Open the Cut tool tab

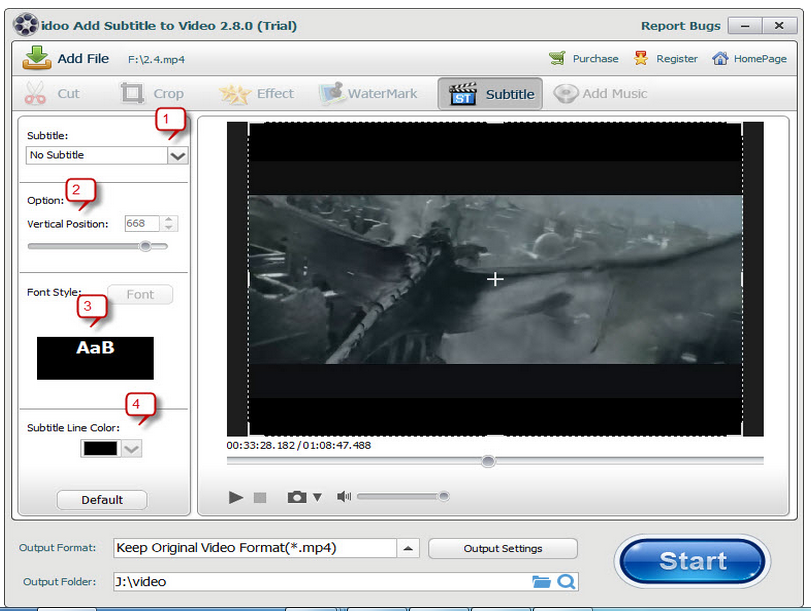click(52, 94)
